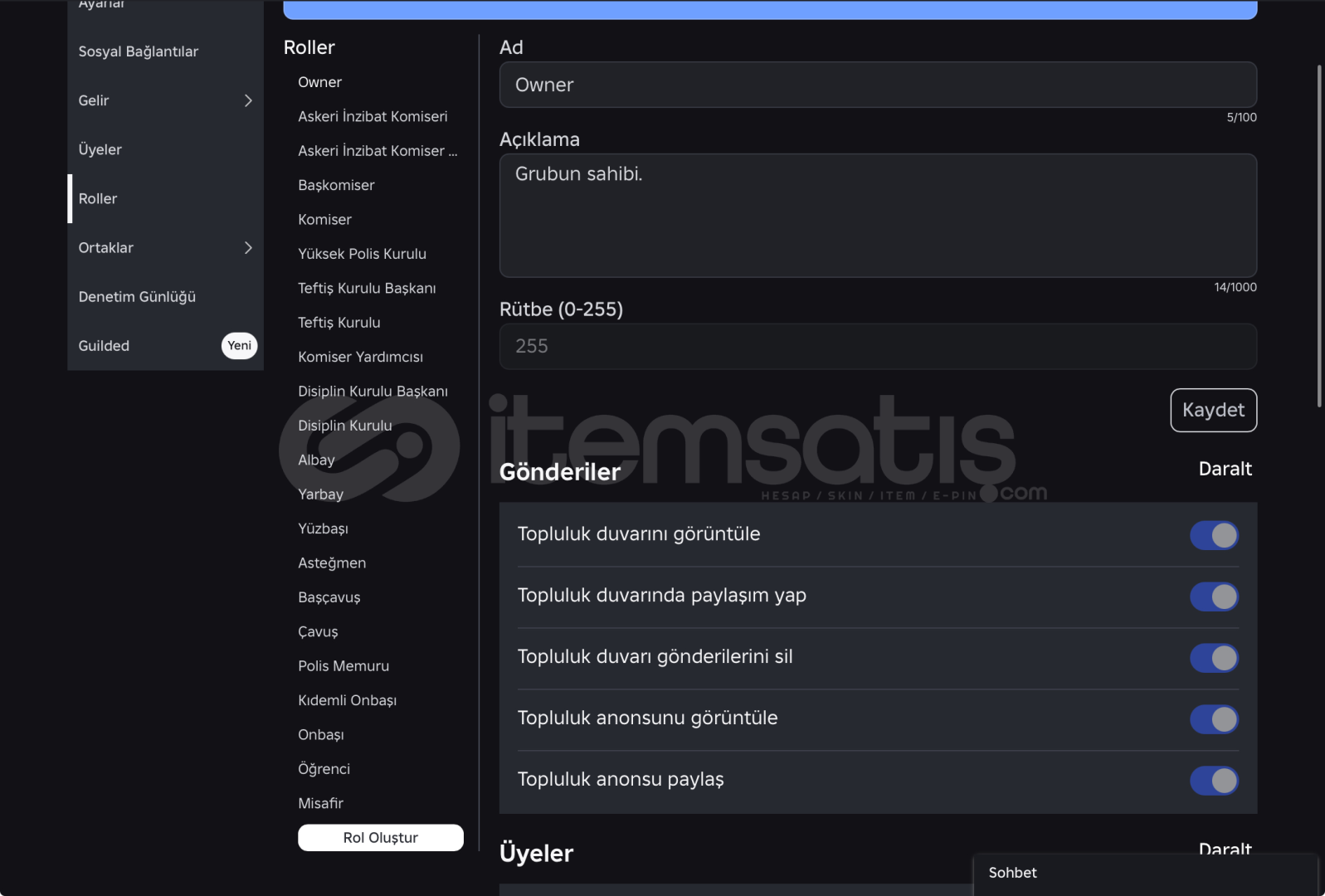Select the Owner role
The height and width of the screenshot is (896, 1325).
[319, 82]
